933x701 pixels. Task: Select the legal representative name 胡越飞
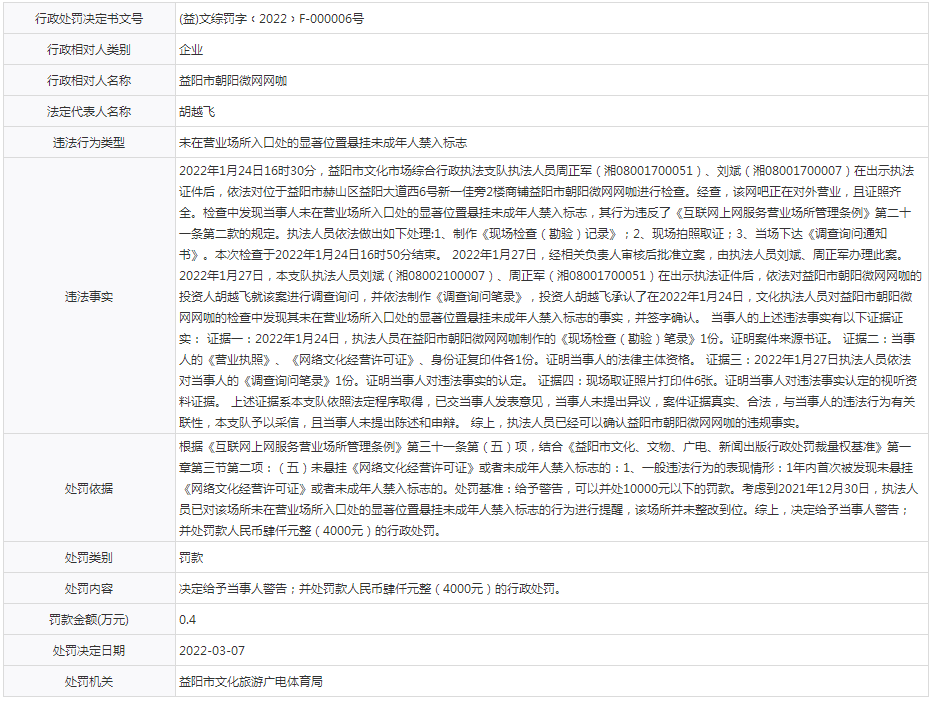click(x=197, y=112)
